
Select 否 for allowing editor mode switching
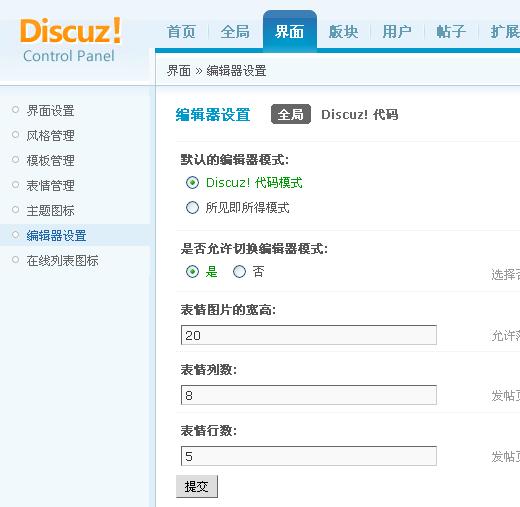239,272
